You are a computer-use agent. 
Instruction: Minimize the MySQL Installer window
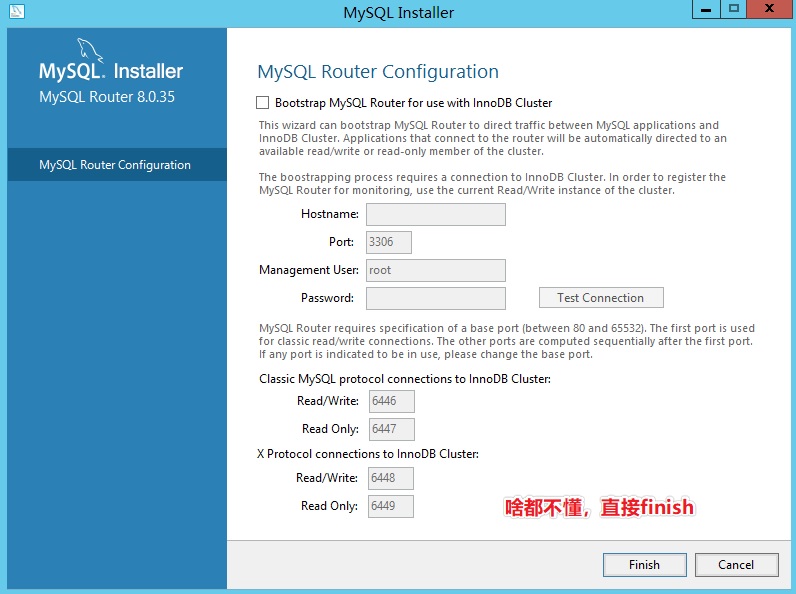(x=706, y=9)
